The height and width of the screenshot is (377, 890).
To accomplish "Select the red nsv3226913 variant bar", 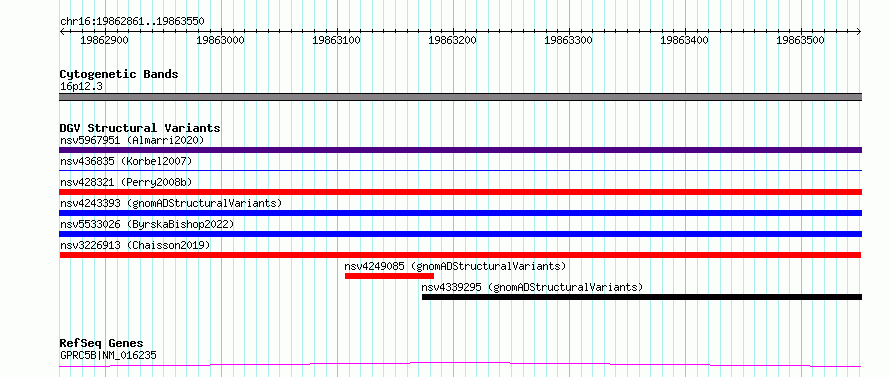I will point(460,255).
